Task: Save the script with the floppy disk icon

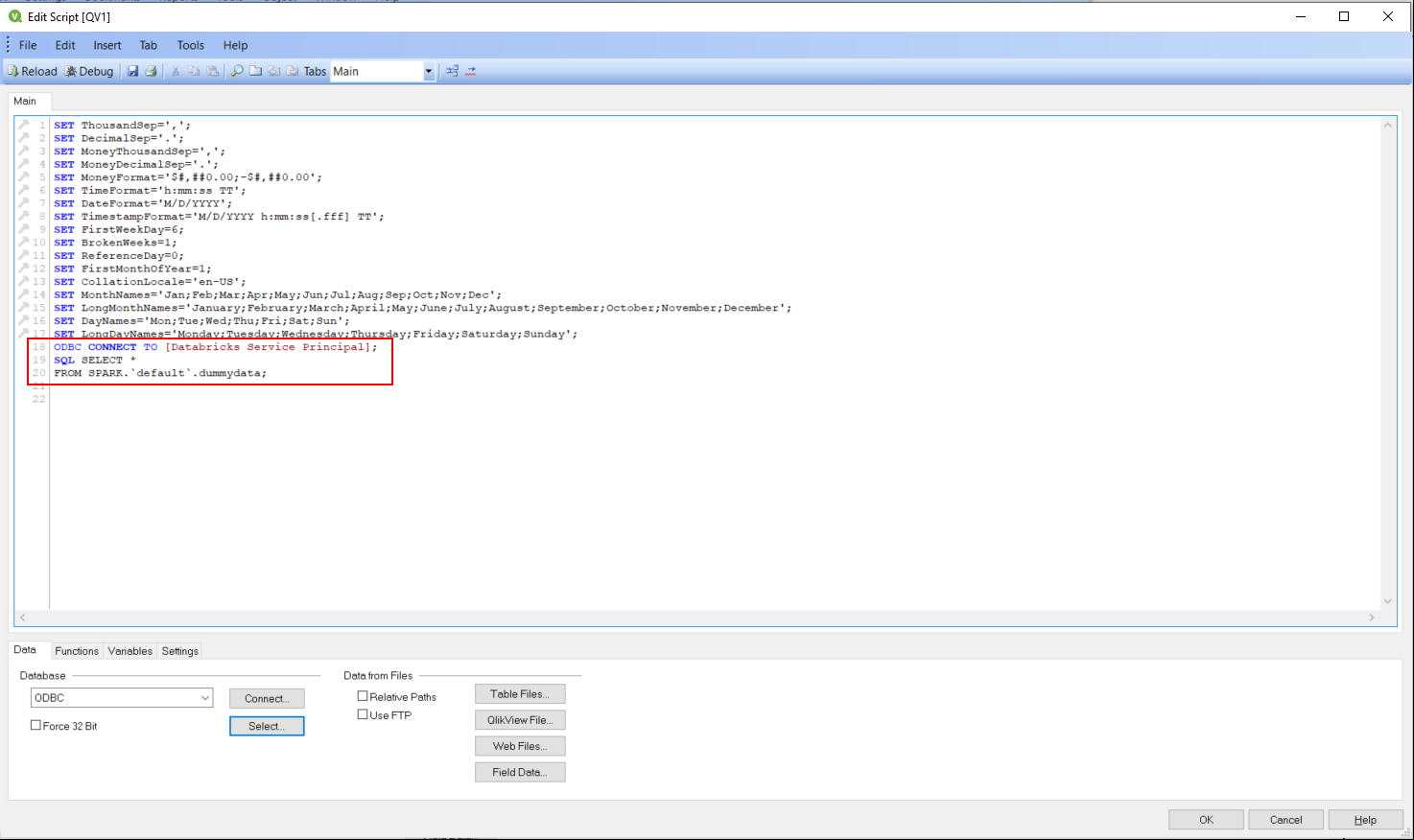Action: [x=133, y=71]
